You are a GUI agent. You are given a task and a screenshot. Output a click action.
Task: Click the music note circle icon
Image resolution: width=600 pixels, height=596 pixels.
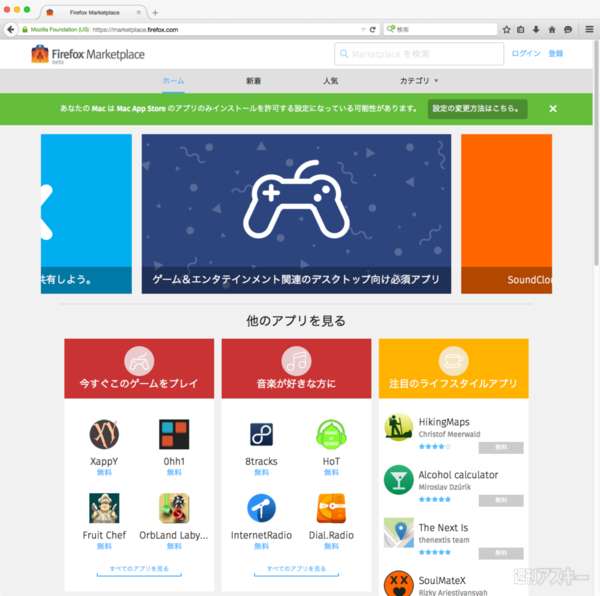[x=297, y=361]
